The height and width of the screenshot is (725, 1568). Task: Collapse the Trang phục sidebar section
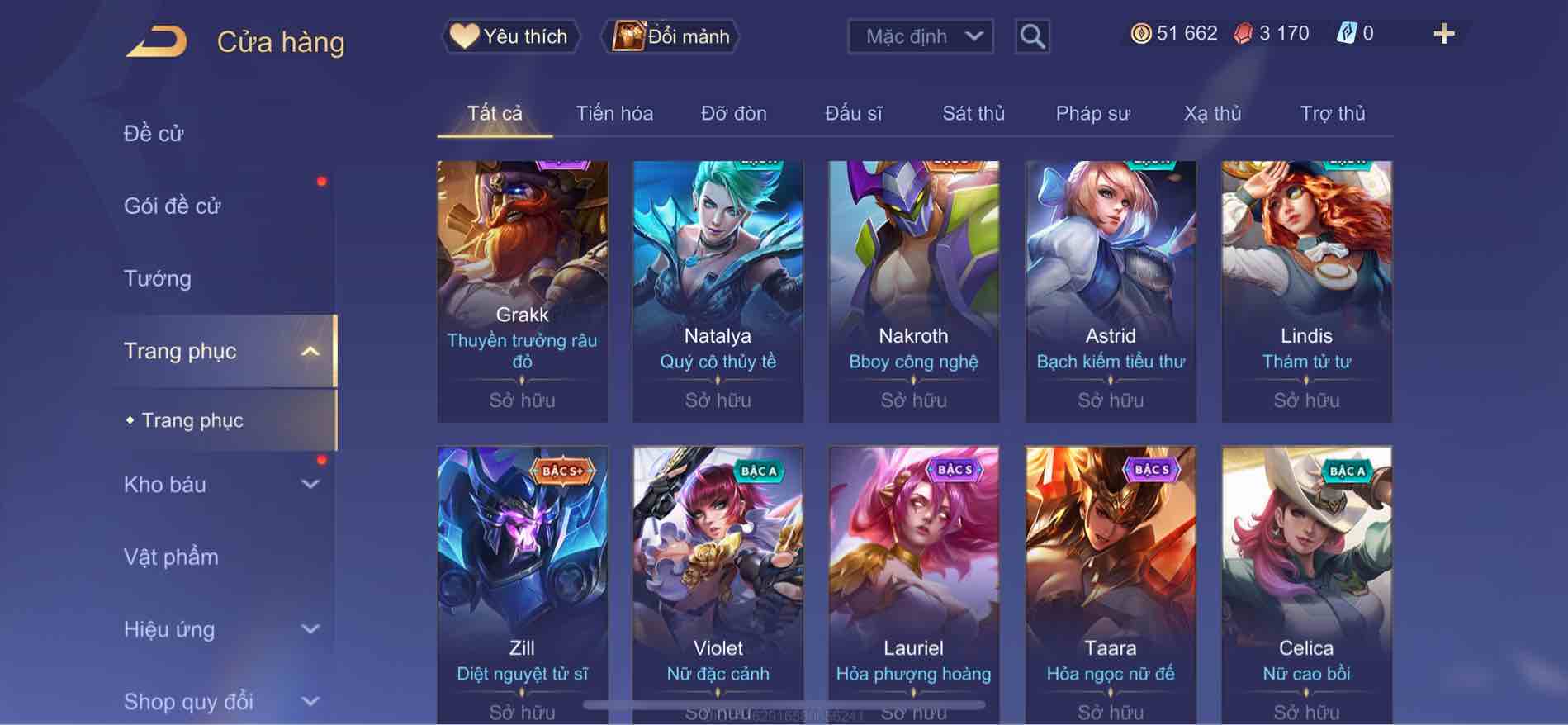(310, 351)
